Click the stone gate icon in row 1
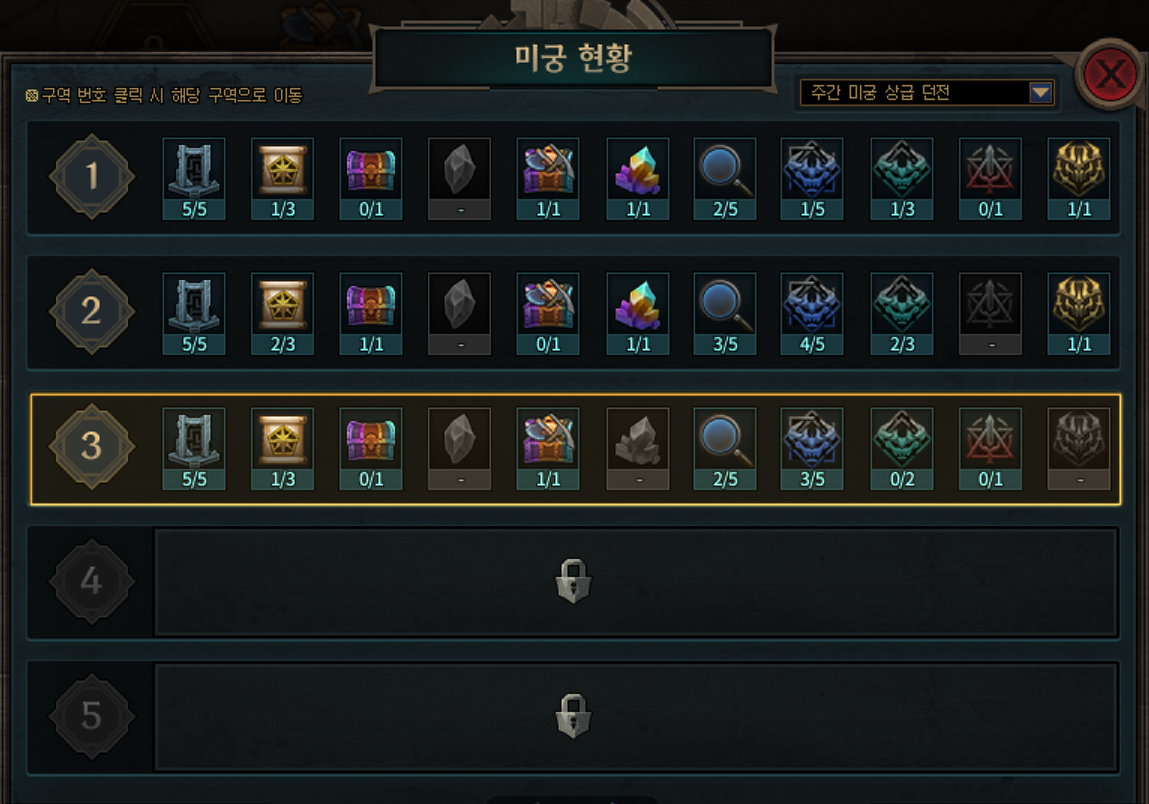 coord(194,179)
